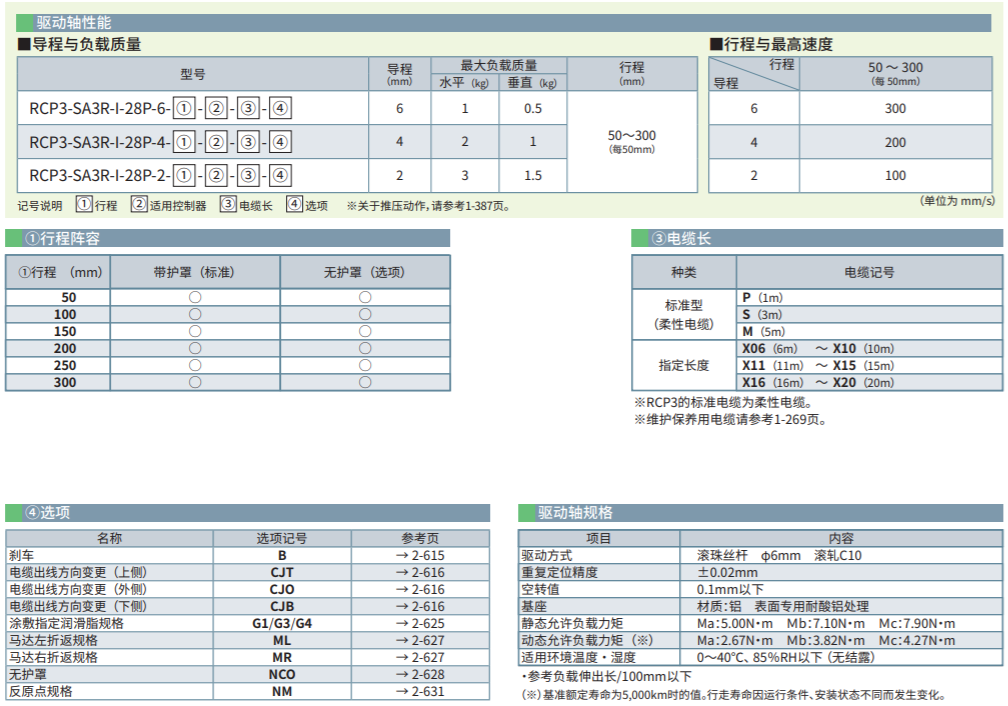Click the ③电缆长 section header bar
Screen dimensions: 1008x706
(x=817, y=239)
